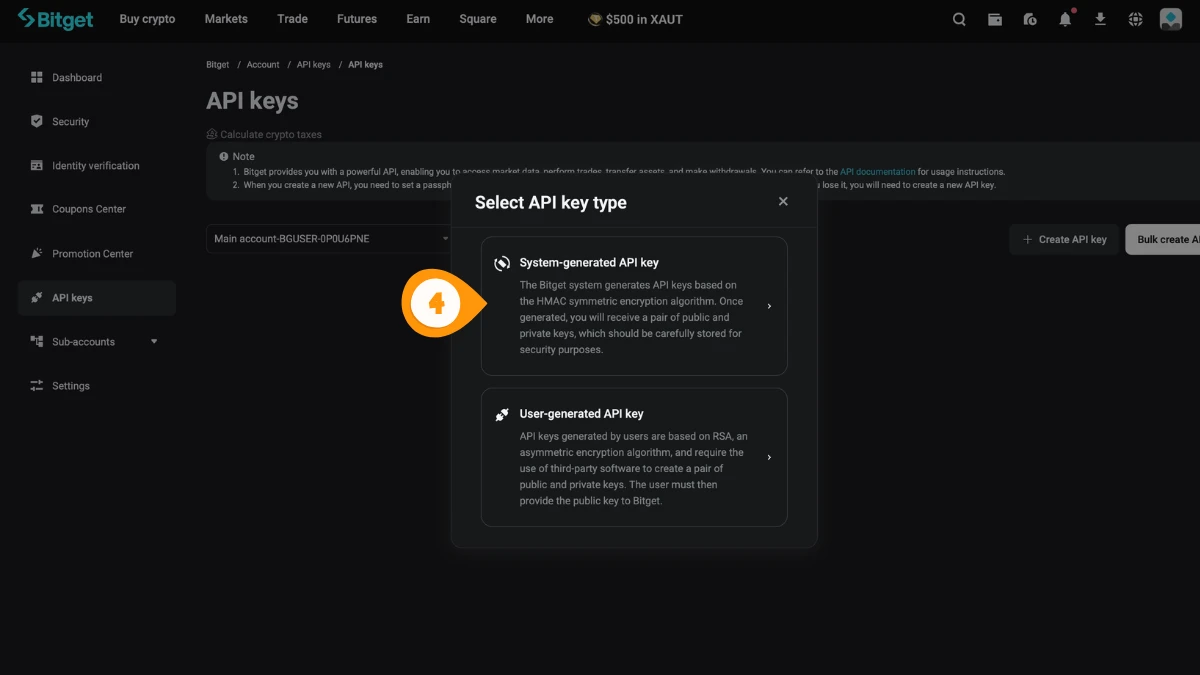Click the search magnifier icon
This screenshot has width=1200, height=675.
tap(959, 19)
